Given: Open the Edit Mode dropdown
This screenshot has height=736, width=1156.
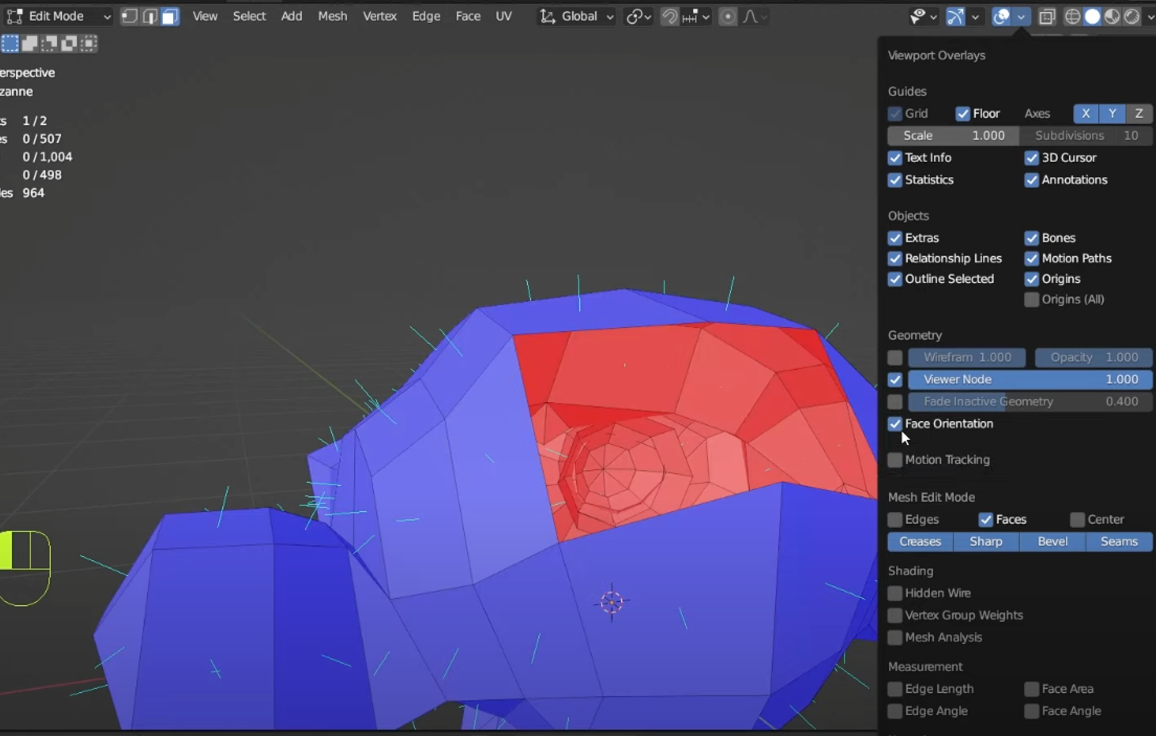Looking at the screenshot, I should (60, 16).
